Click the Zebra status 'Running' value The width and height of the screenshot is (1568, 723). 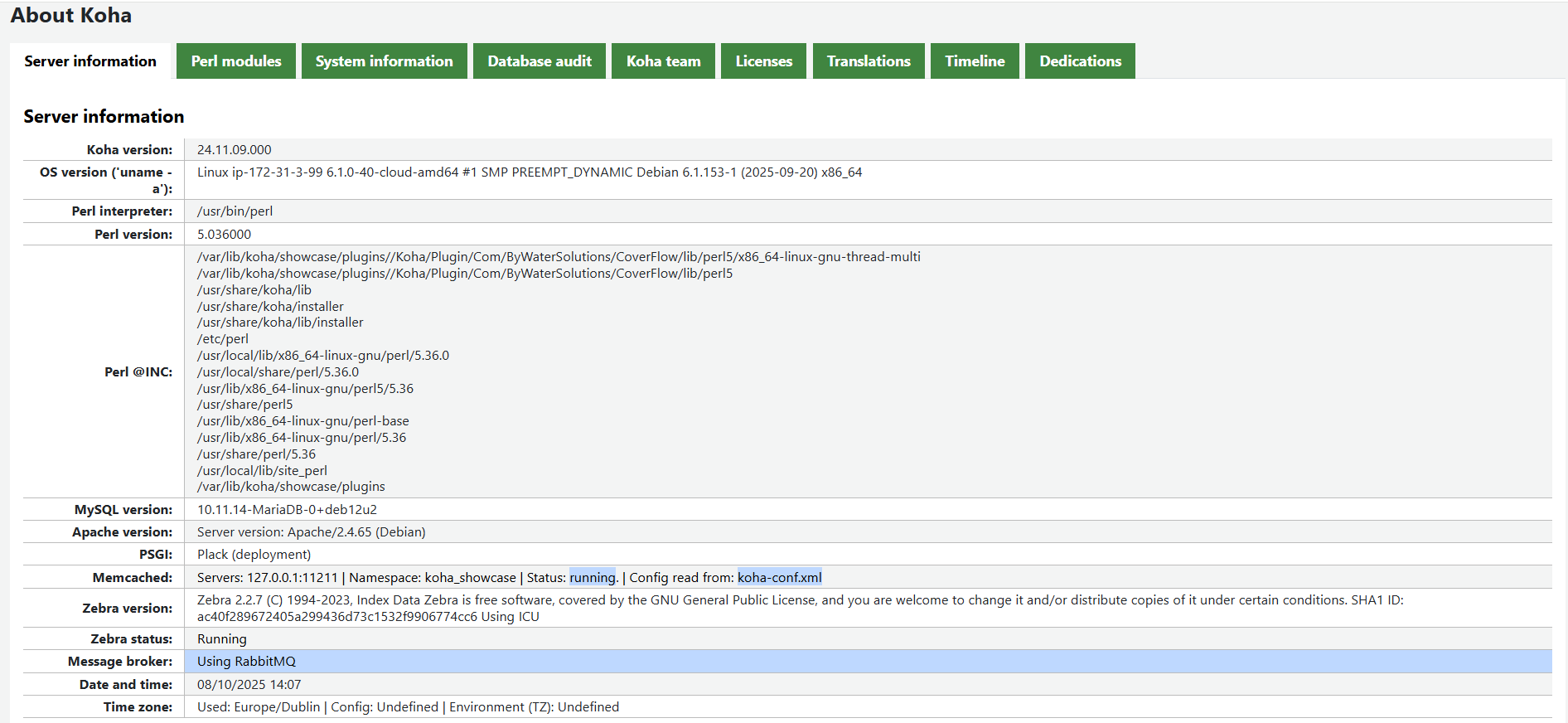coord(222,639)
